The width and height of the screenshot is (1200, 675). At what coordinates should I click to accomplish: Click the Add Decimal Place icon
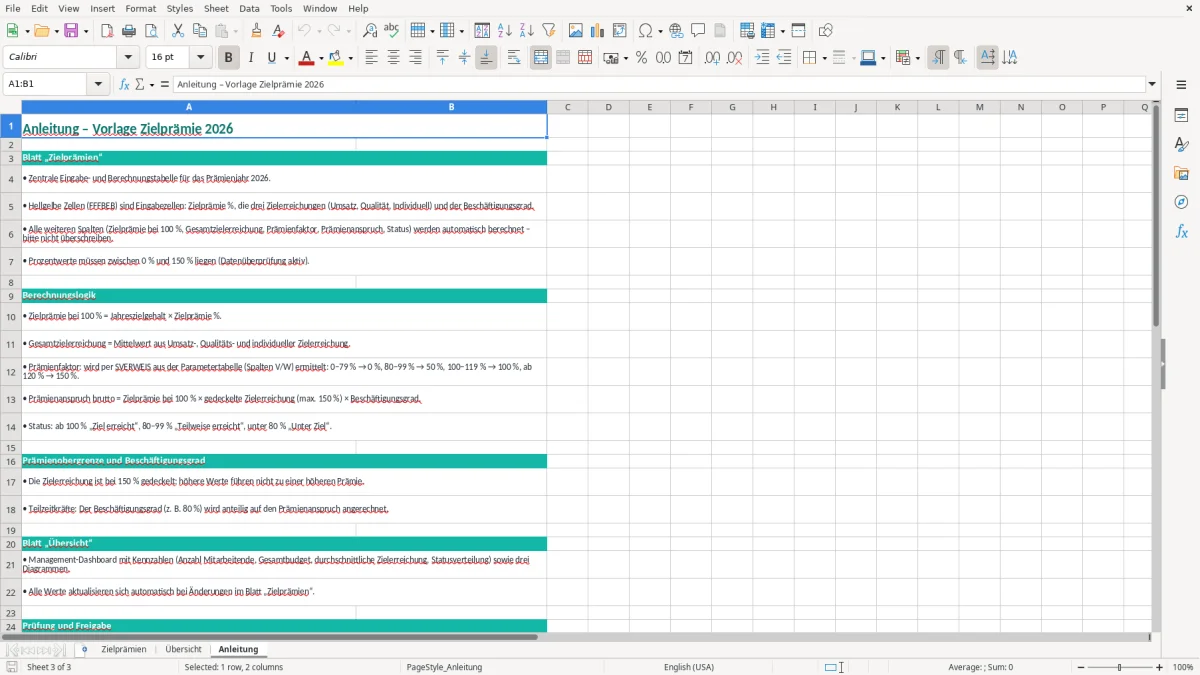pos(713,58)
